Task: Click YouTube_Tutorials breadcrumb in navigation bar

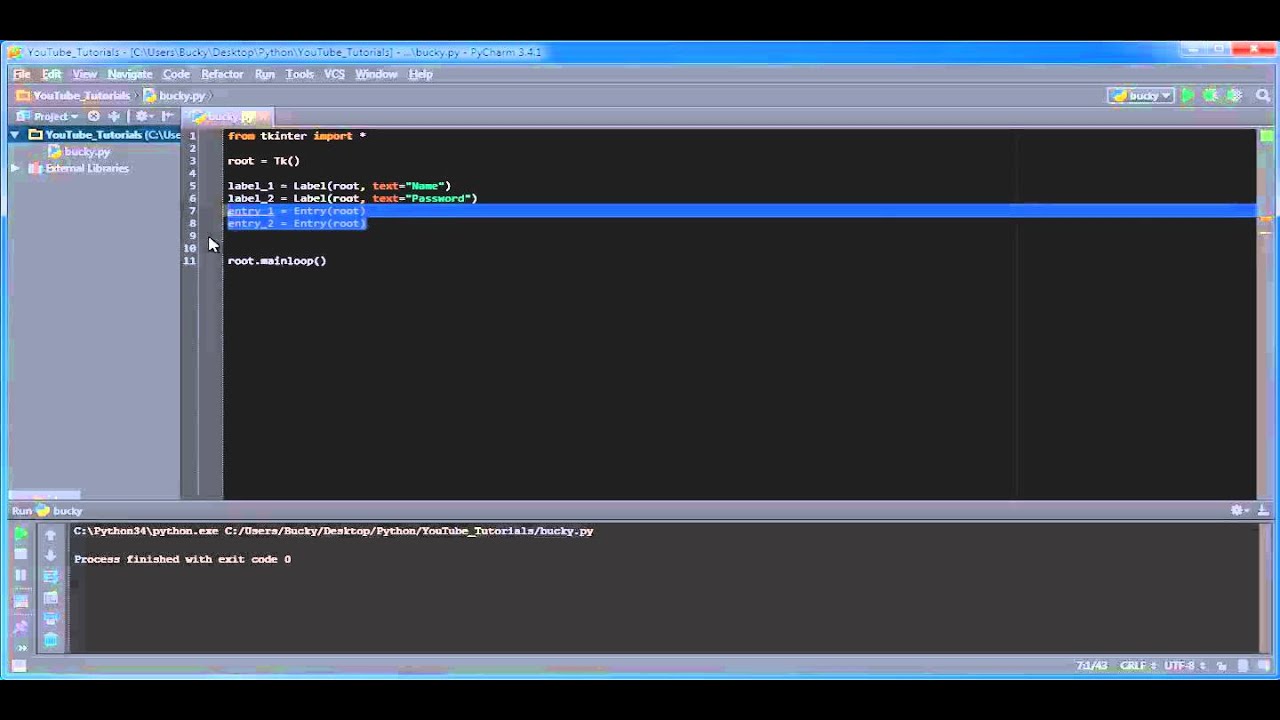Action: [73, 96]
